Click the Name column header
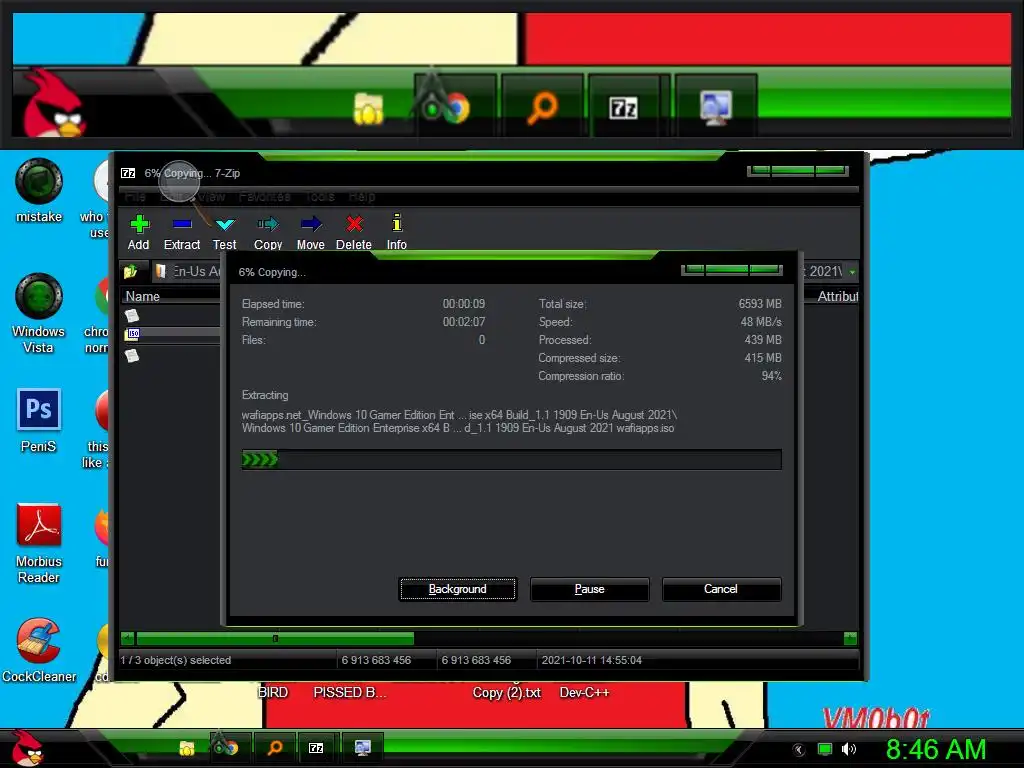 [x=171, y=296]
